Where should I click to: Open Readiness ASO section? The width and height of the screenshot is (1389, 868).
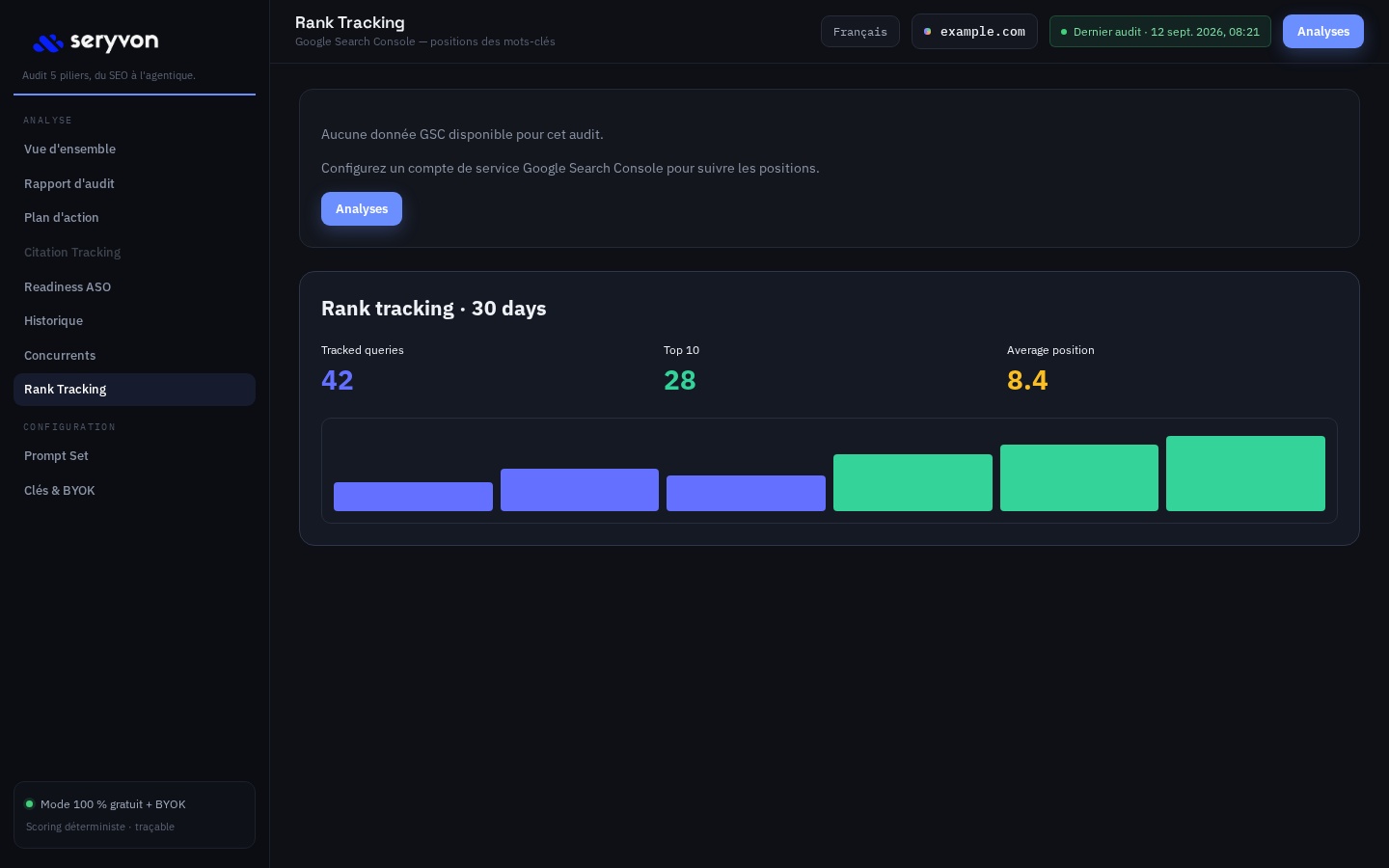(x=134, y=286)
